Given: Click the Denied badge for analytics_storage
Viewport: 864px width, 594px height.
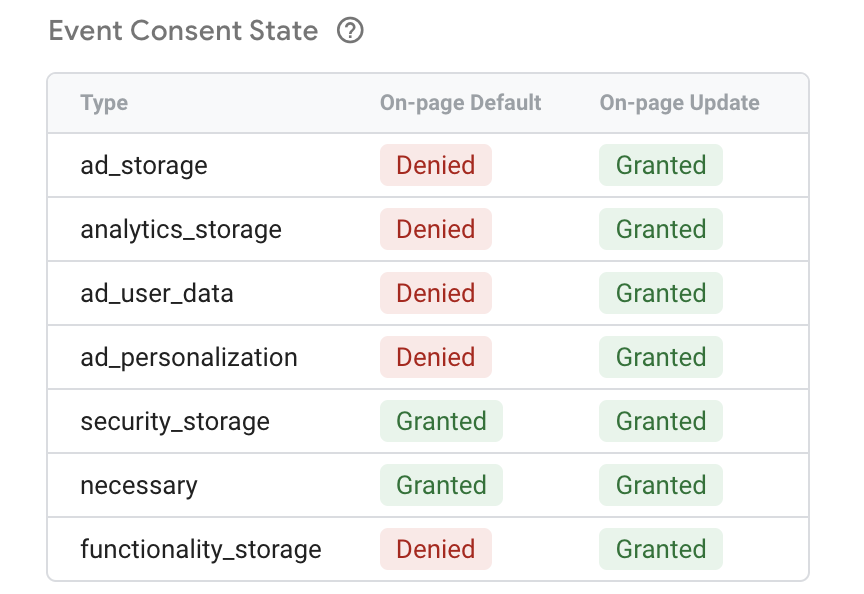Looking at the screenshot, I should (x=435, y=229).
